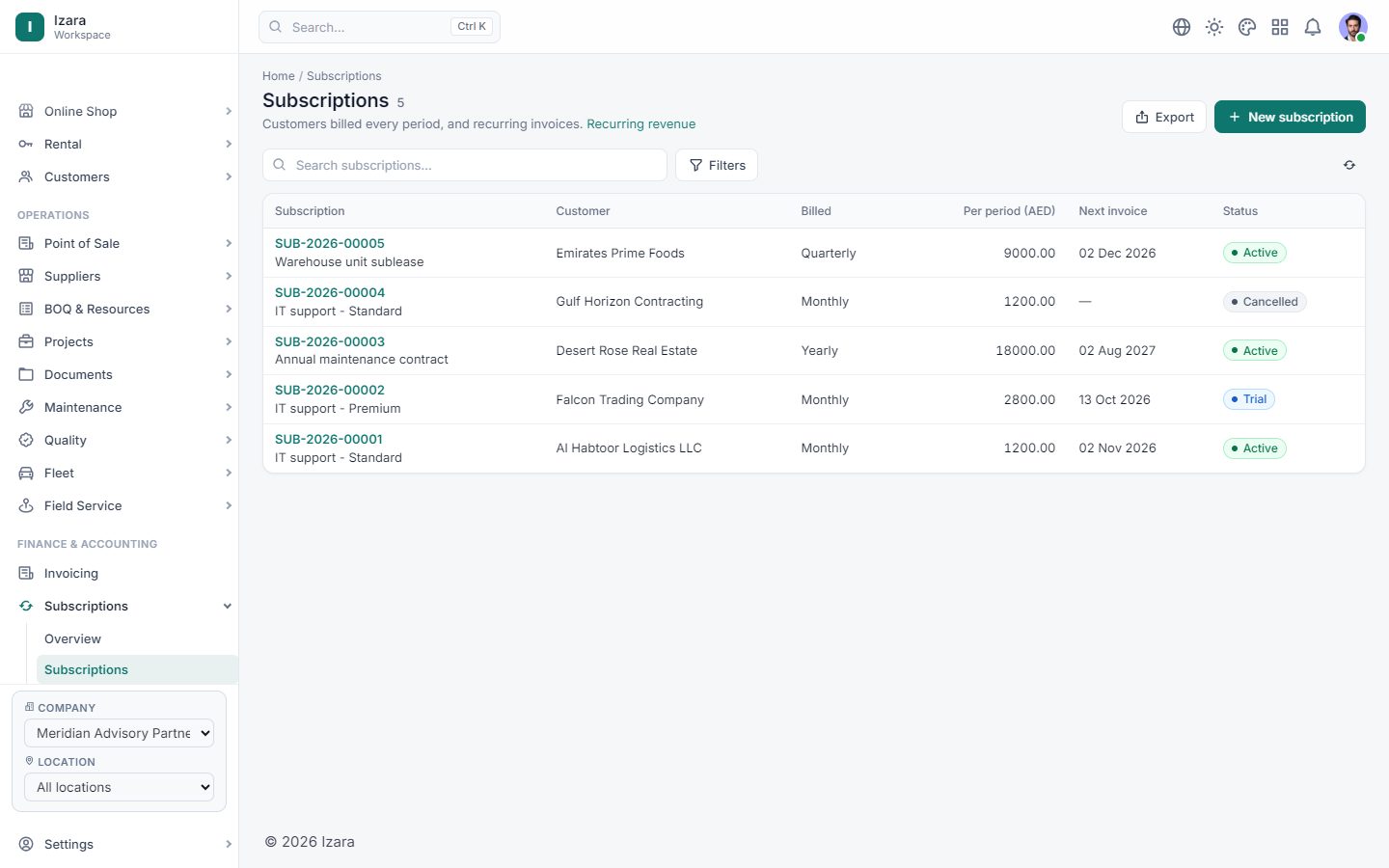Focus the Search subscriptions field

click(465, 165)
